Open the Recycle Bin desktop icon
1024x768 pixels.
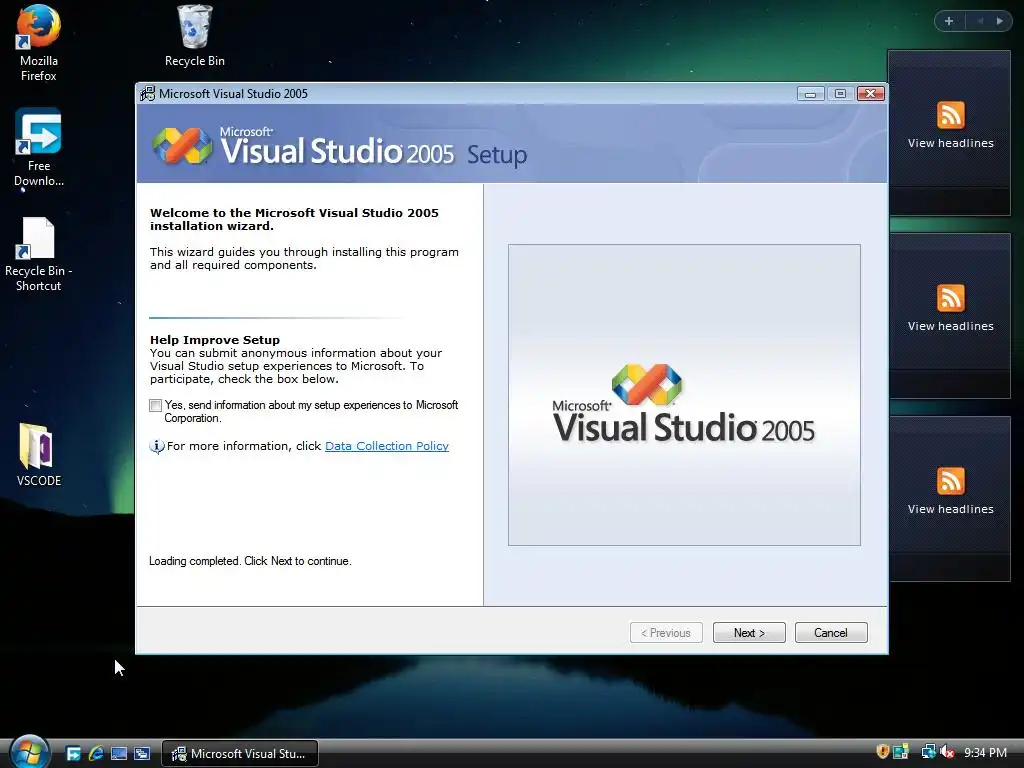pos(195,36)
